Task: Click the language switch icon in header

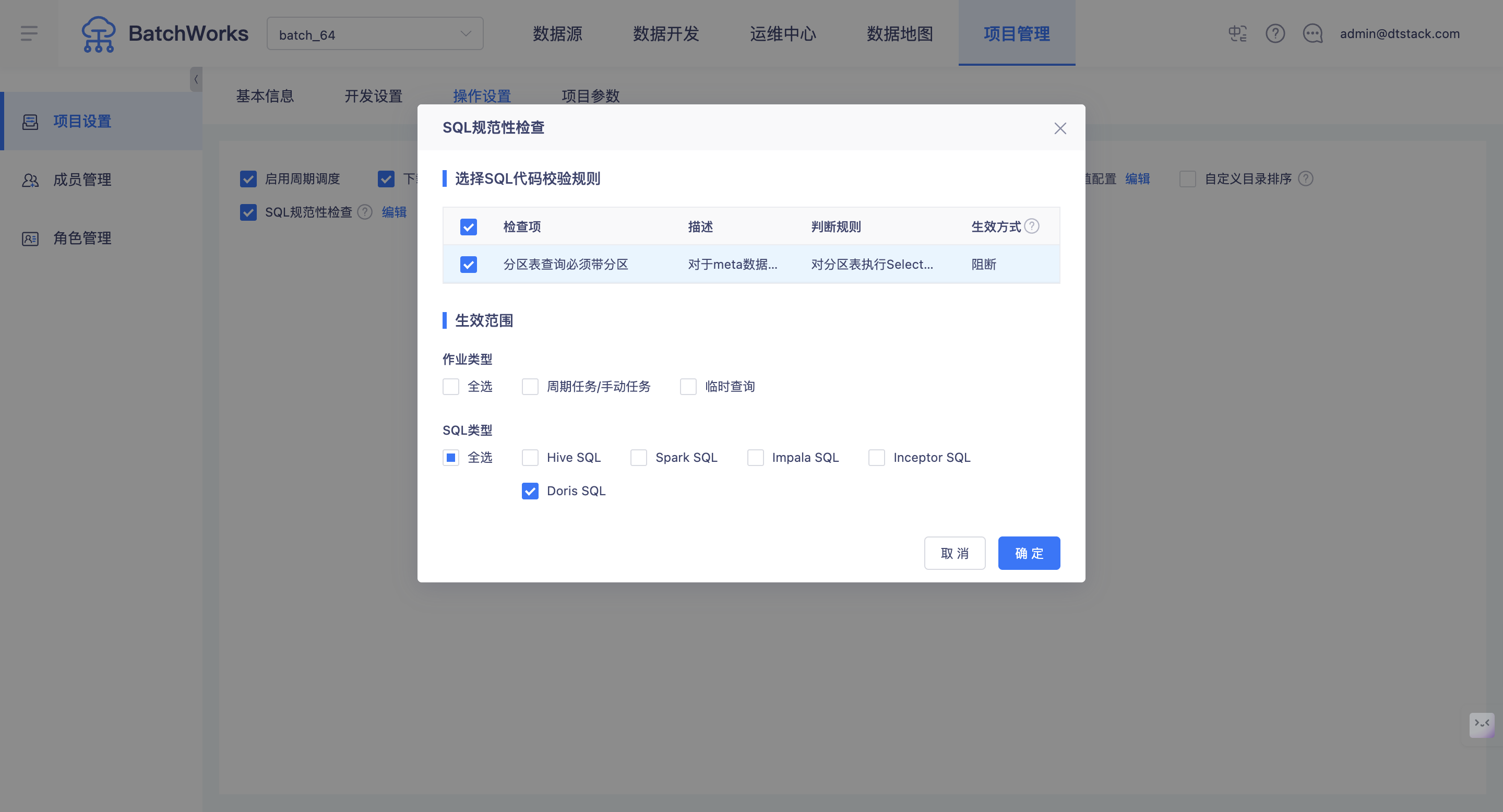Action: [x=1237, y=33]
